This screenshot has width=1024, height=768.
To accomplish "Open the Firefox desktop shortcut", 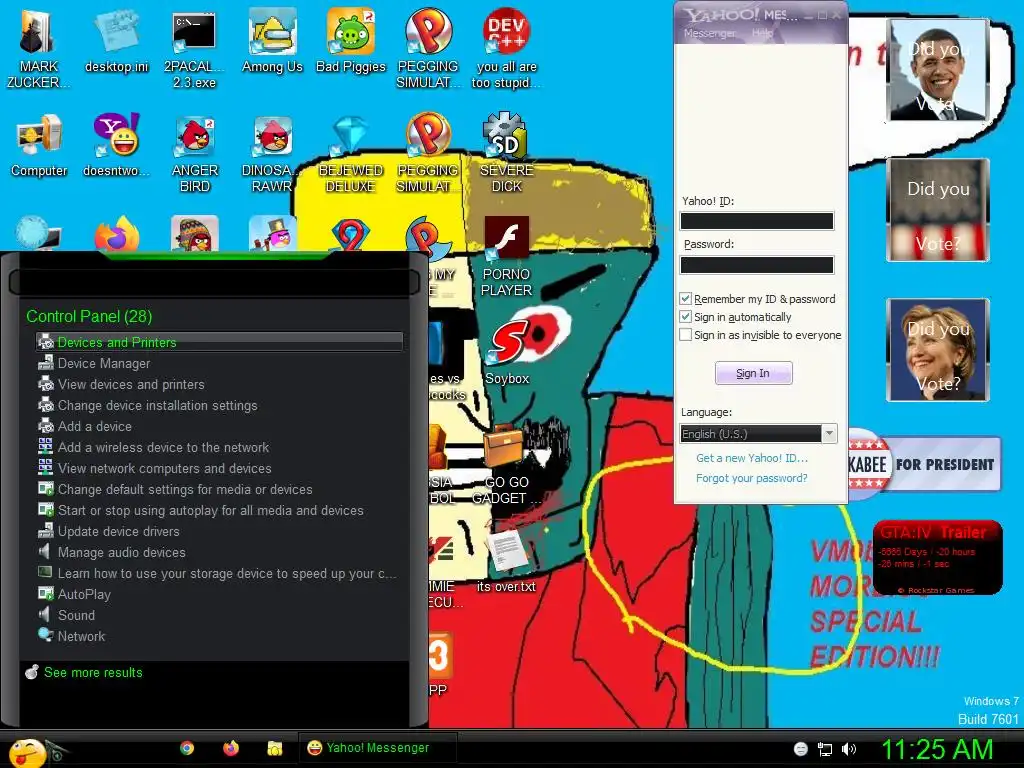I will [x=116, y=235].
